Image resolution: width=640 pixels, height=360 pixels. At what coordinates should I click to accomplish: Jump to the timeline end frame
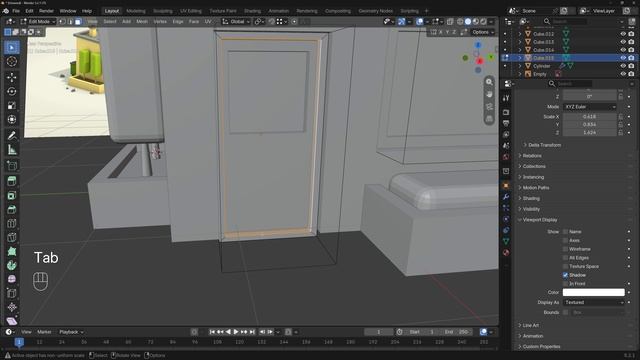[x=252, y=332]
